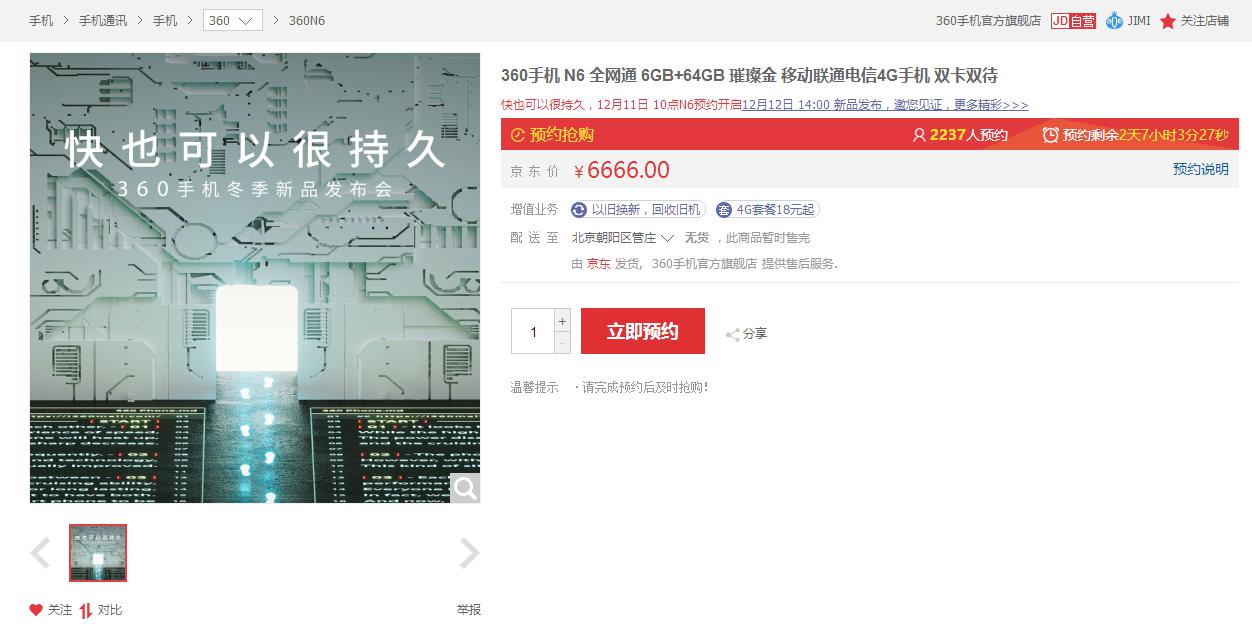Click the 无货，此商品暂时售完 stock status text
This screenshot has width=1252, height=631.
[x=747, y=238]
